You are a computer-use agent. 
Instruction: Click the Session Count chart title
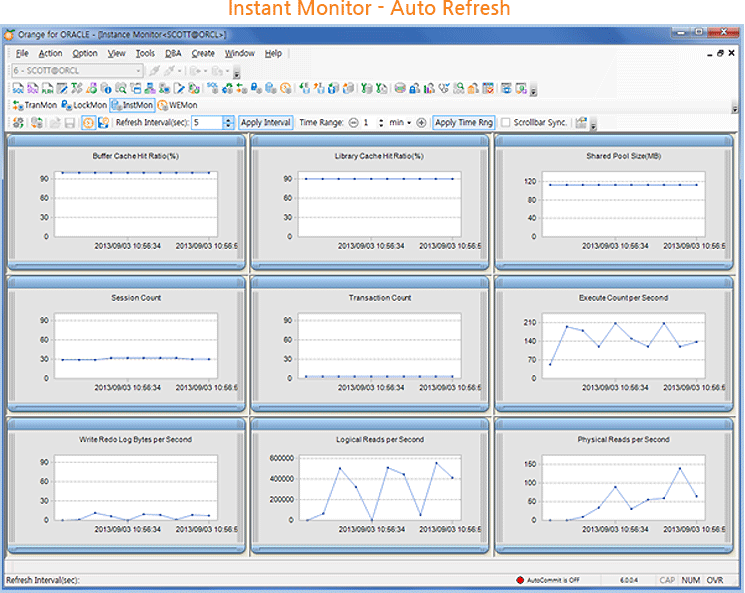point(136,298)
